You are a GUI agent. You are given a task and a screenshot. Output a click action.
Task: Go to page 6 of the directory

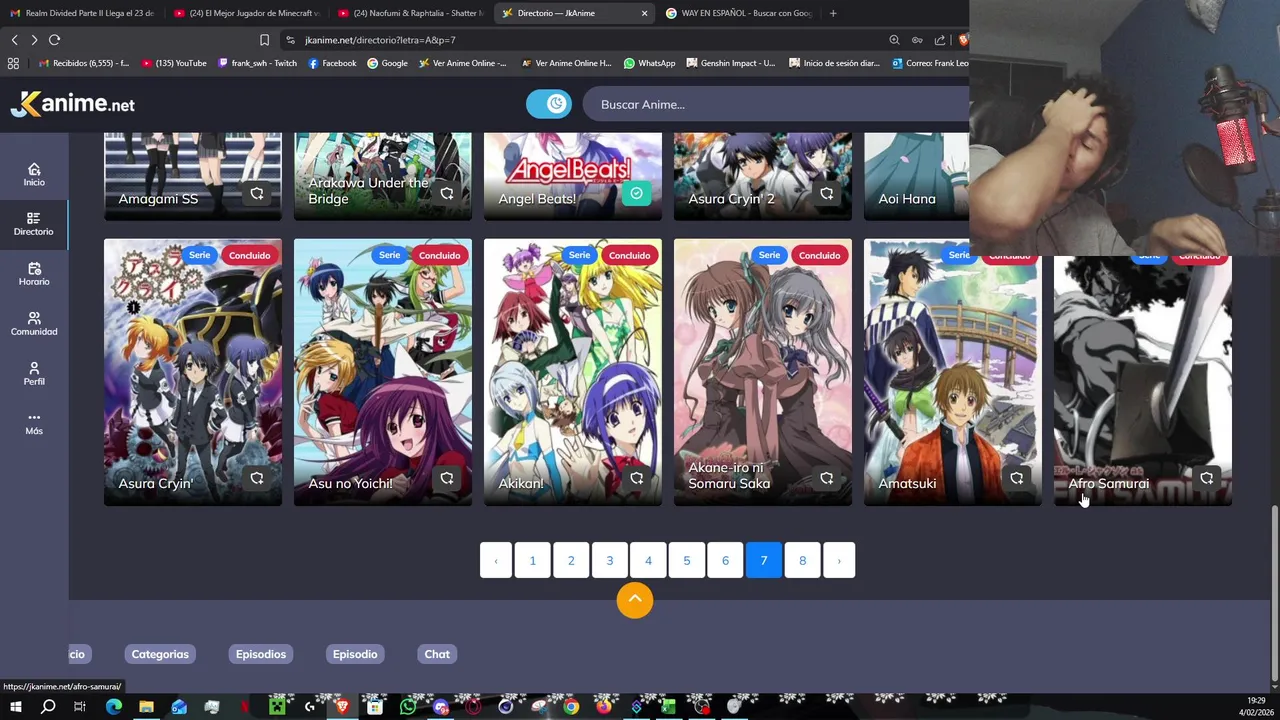(725, 561)
